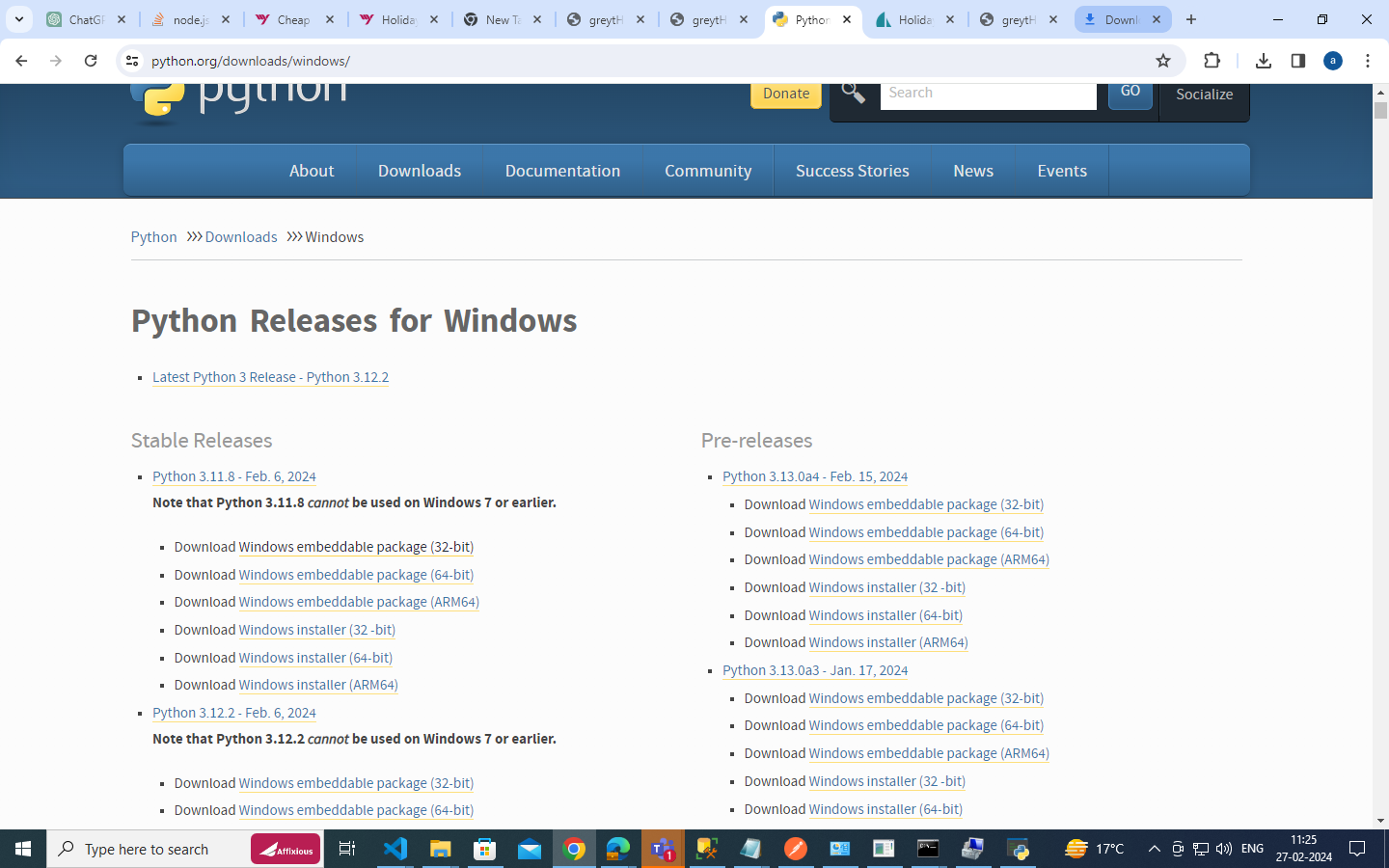1389x868 pixels.
Task: Open Visual Studio Code from the taskbar
Action: [x=395, y=849]
